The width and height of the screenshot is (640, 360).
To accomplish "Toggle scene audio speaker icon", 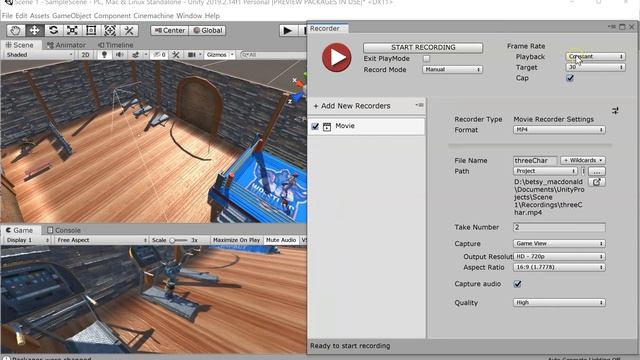I will (x=119, y=55).
